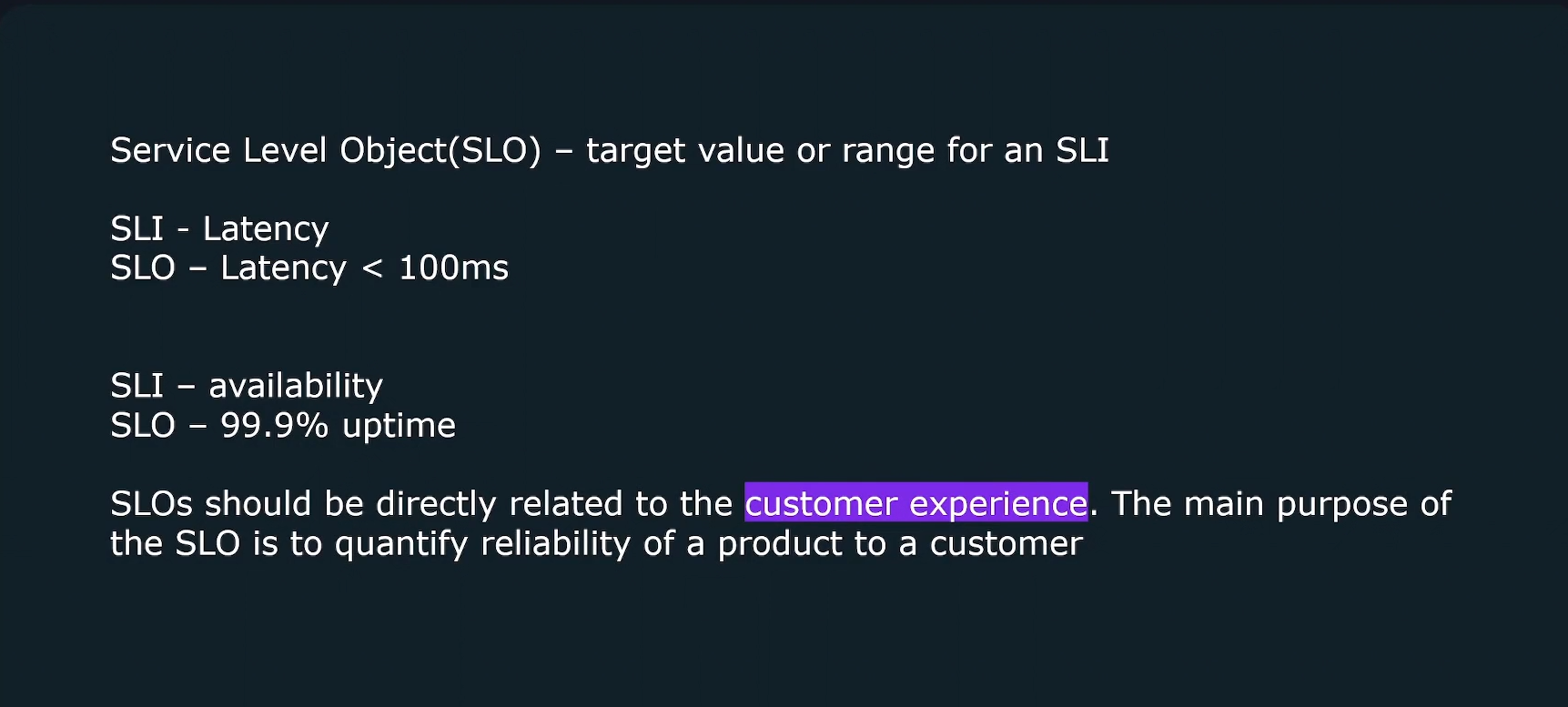This screenshot has height=707, width=1568.
Task: Click the less-than symbol before 100ms
Action: click(372, 268)
